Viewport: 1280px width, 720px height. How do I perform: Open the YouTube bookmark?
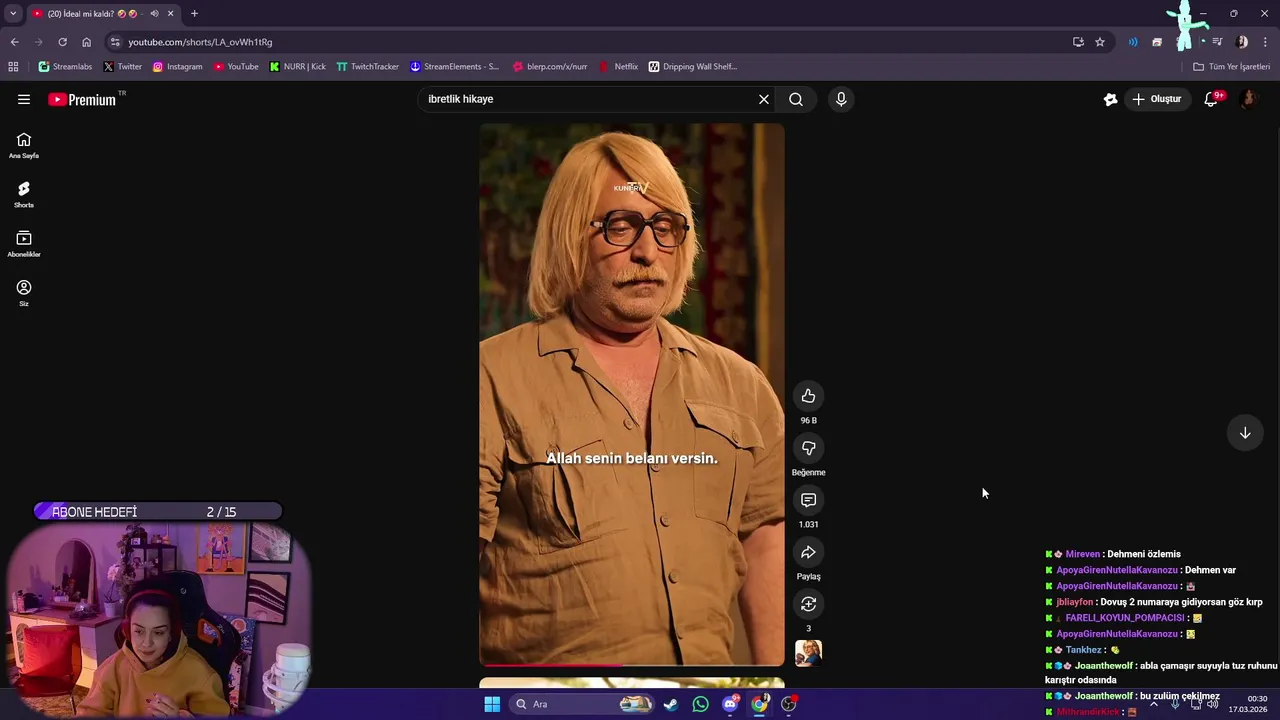[x=236, y=67]
